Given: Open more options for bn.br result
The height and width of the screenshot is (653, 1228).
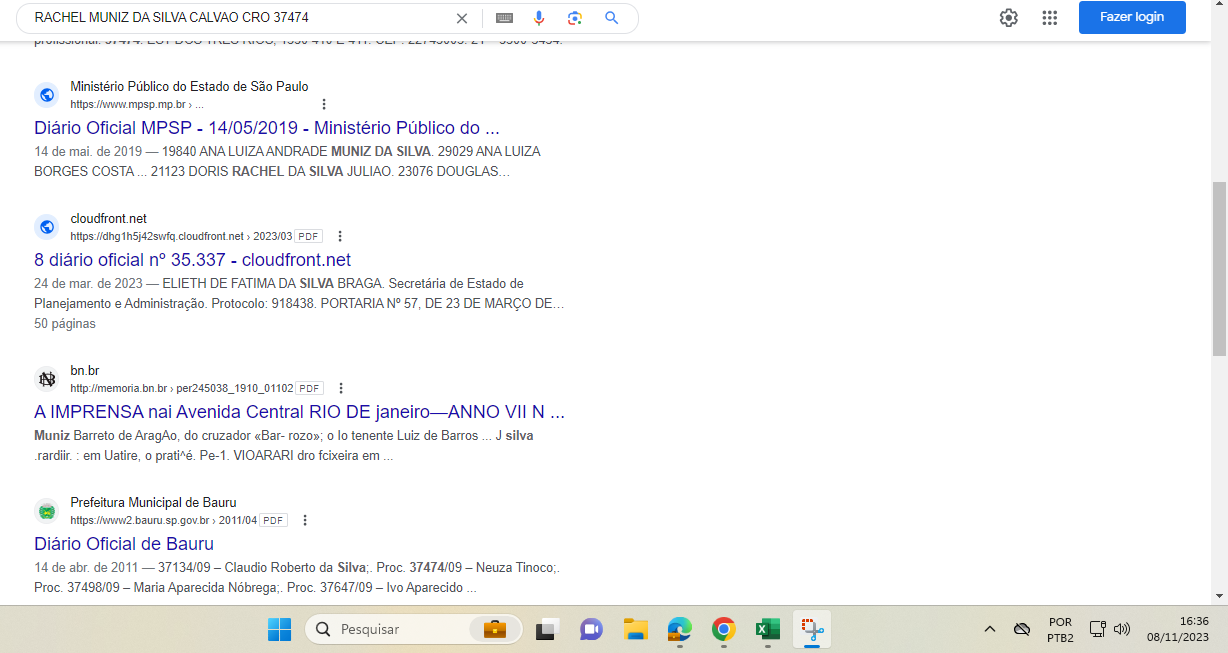Looking at the screenshot, I should 341,388.
